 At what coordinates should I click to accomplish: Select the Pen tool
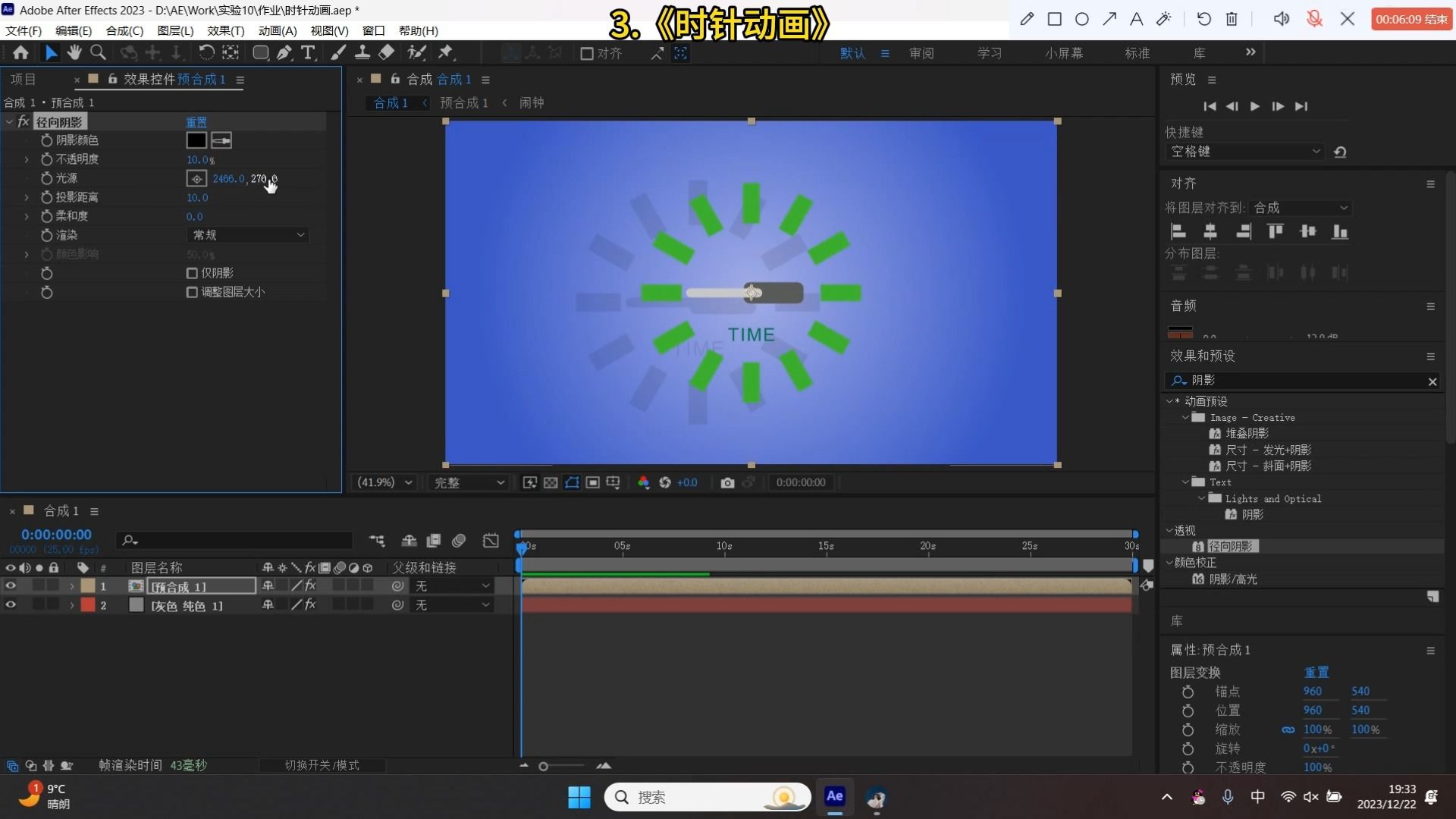[284, 52]
